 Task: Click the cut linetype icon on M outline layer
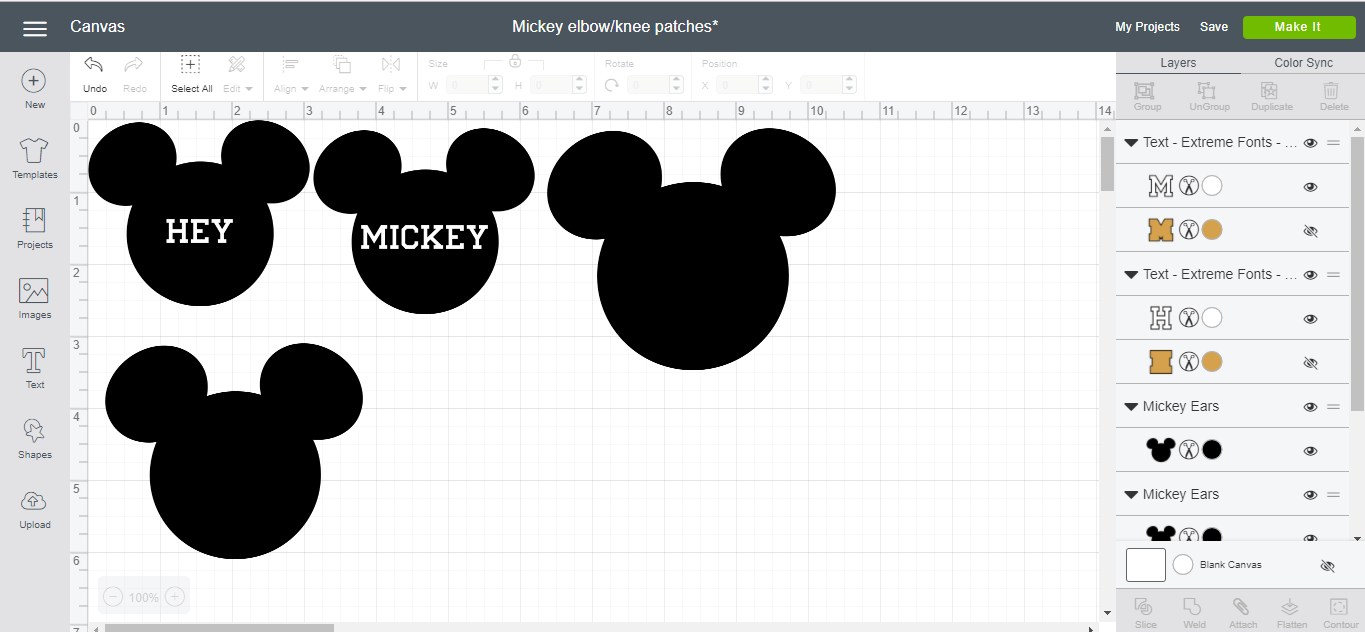pyautogui.click(x=1188, y=186)
